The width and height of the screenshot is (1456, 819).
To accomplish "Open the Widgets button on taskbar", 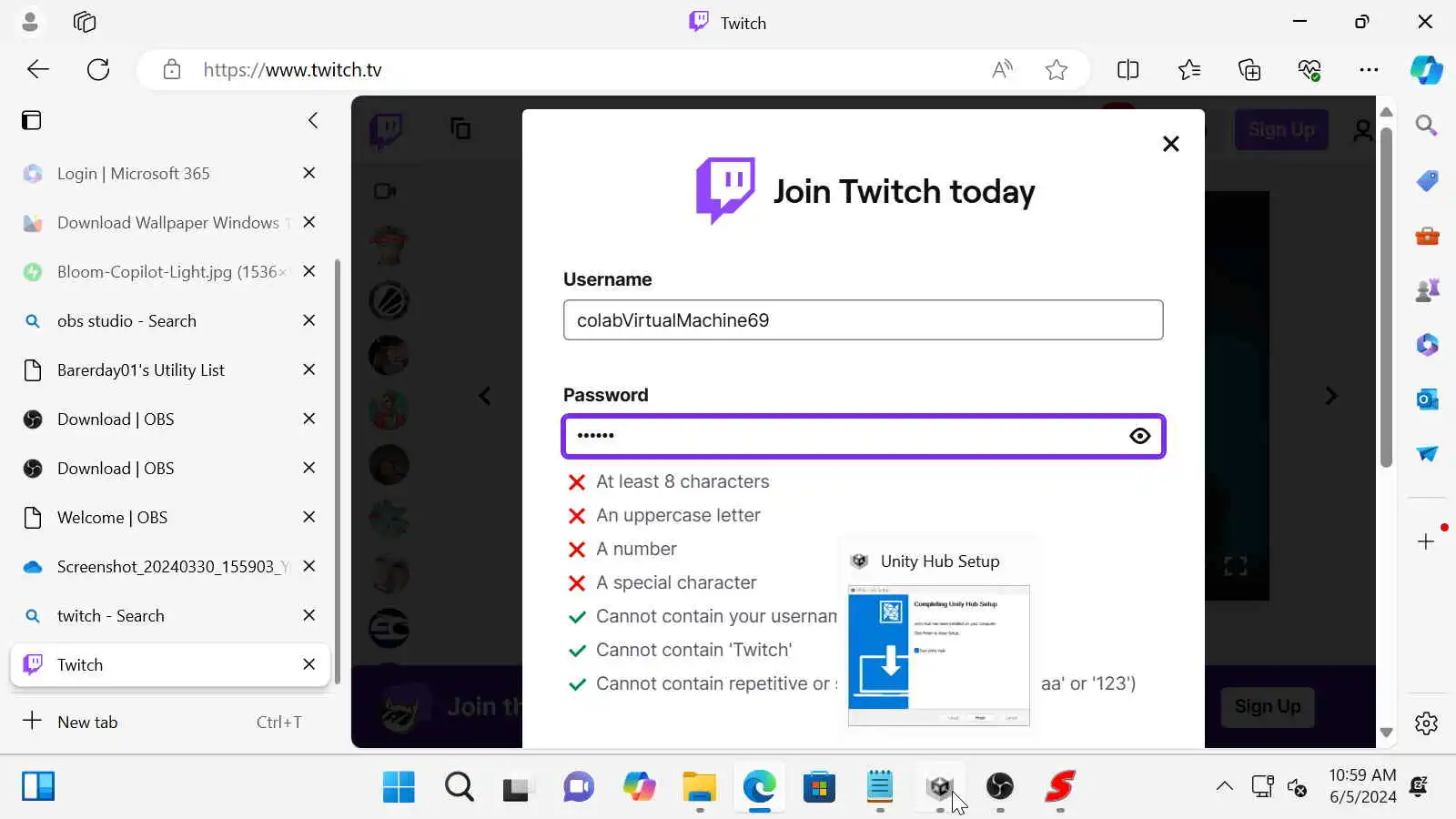I will coord(38,786).
